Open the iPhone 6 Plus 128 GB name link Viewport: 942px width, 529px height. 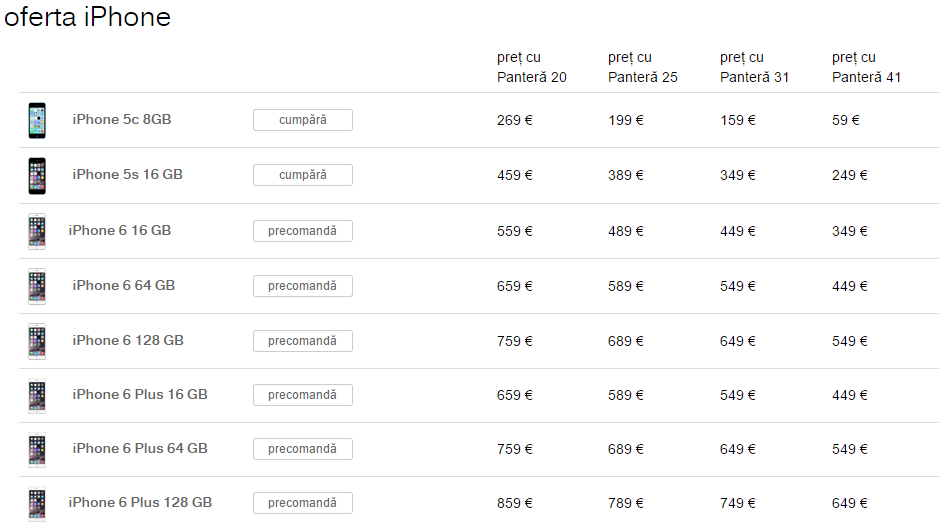pos(140,503)
